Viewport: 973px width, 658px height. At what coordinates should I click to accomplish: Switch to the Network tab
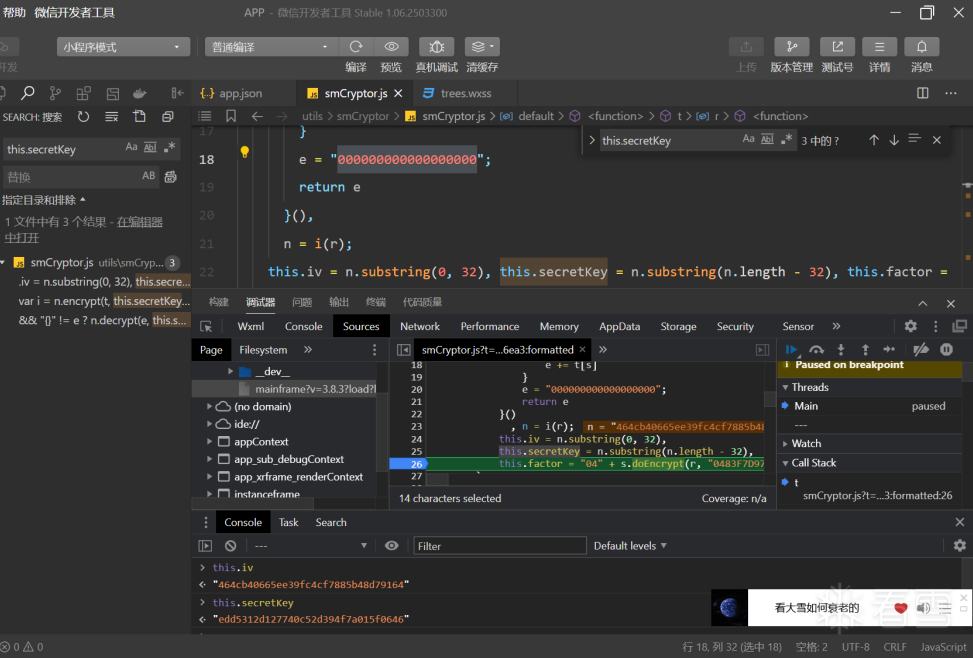point(420,326)
